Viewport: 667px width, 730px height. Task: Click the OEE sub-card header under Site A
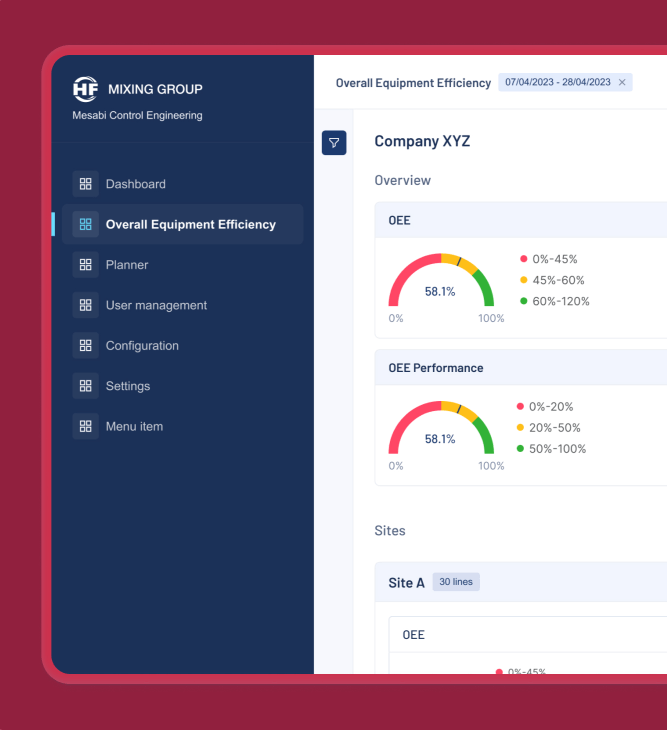point(528,635)
